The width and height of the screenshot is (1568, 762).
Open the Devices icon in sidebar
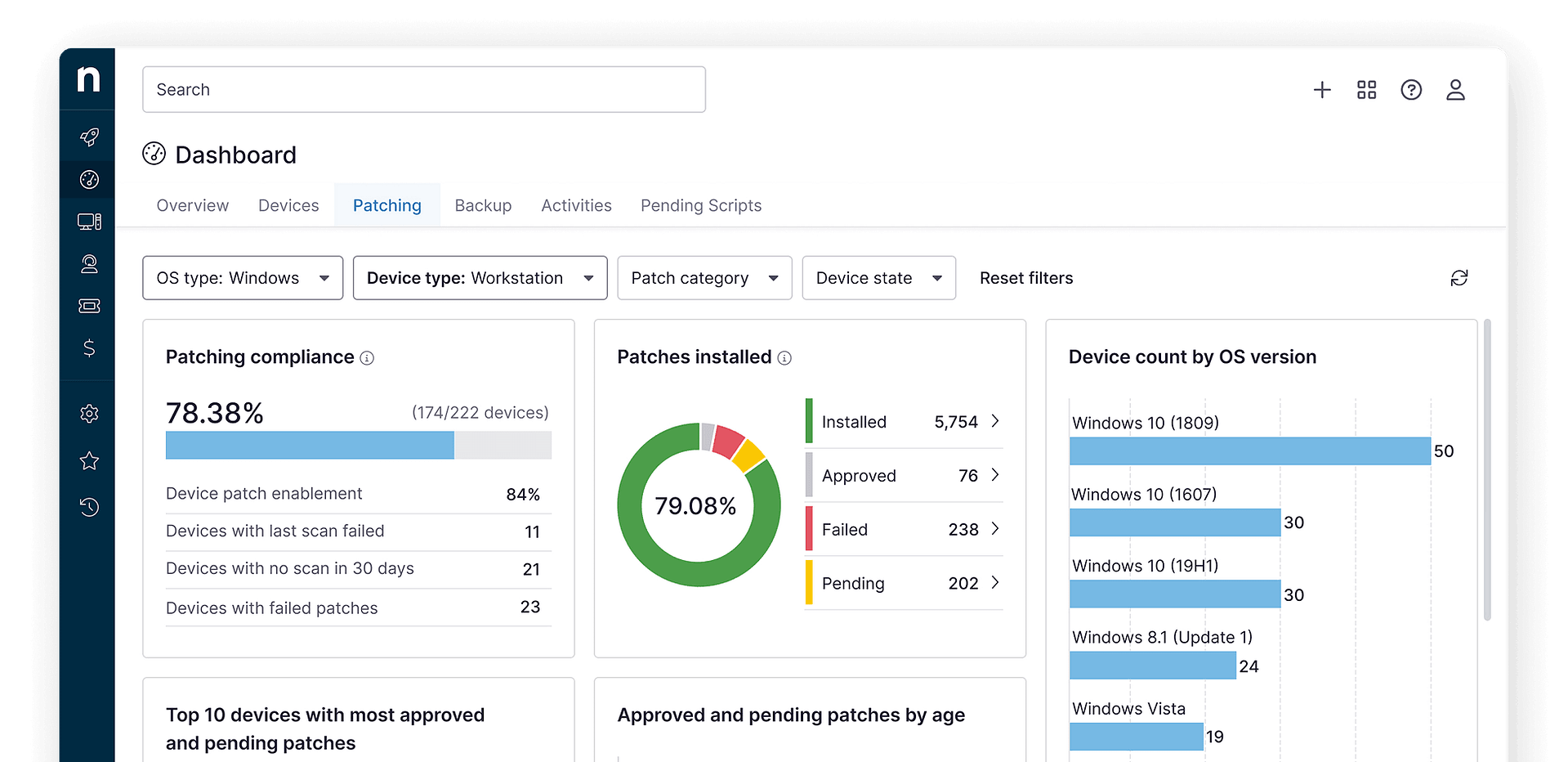coord(88,221)
